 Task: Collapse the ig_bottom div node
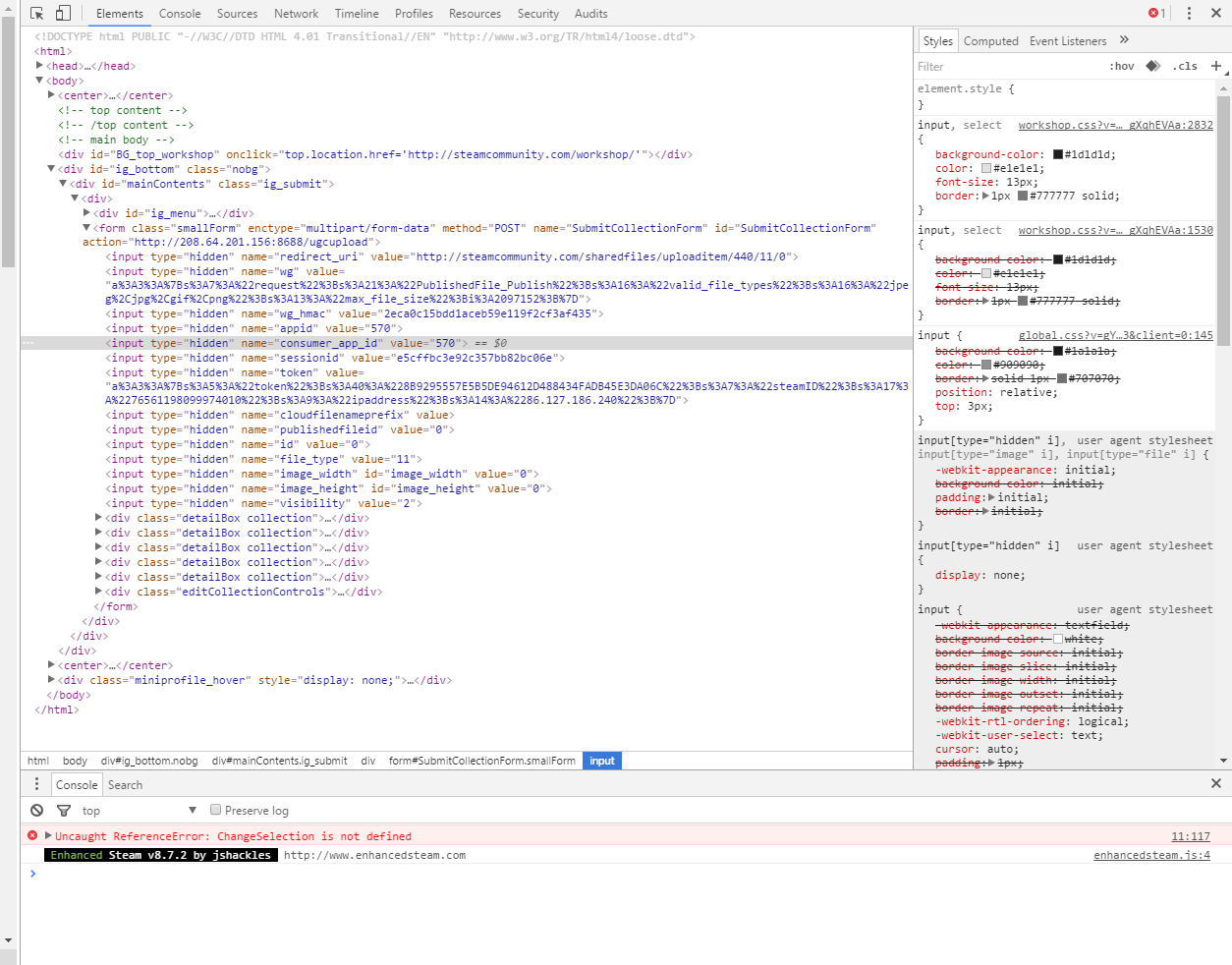(x=52, y=169)
